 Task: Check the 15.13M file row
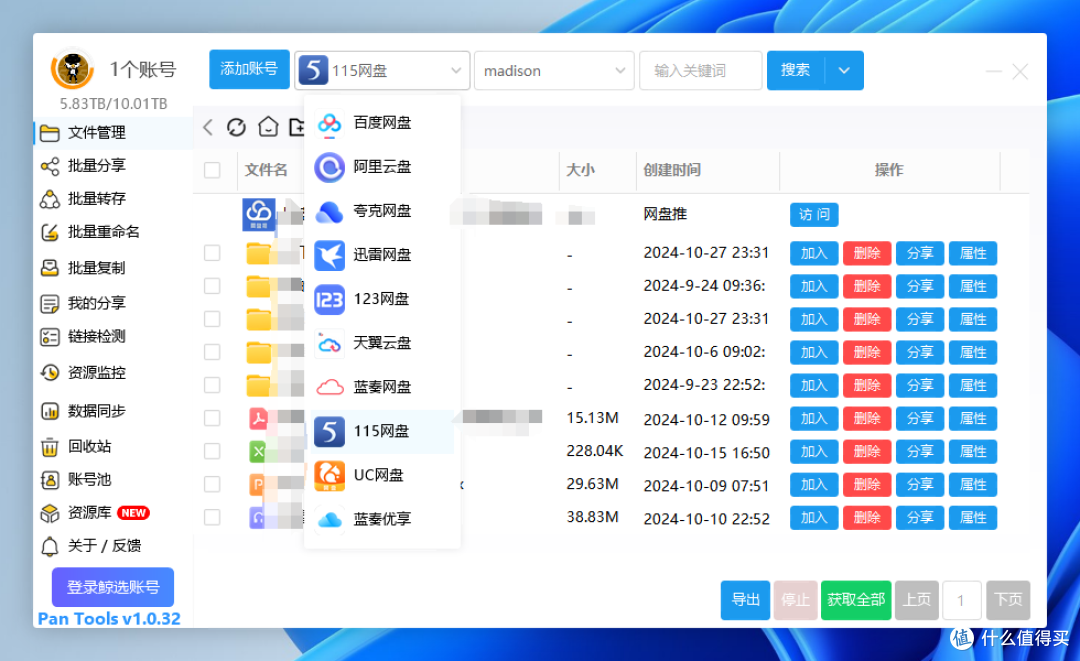click(x=212, y=418)
